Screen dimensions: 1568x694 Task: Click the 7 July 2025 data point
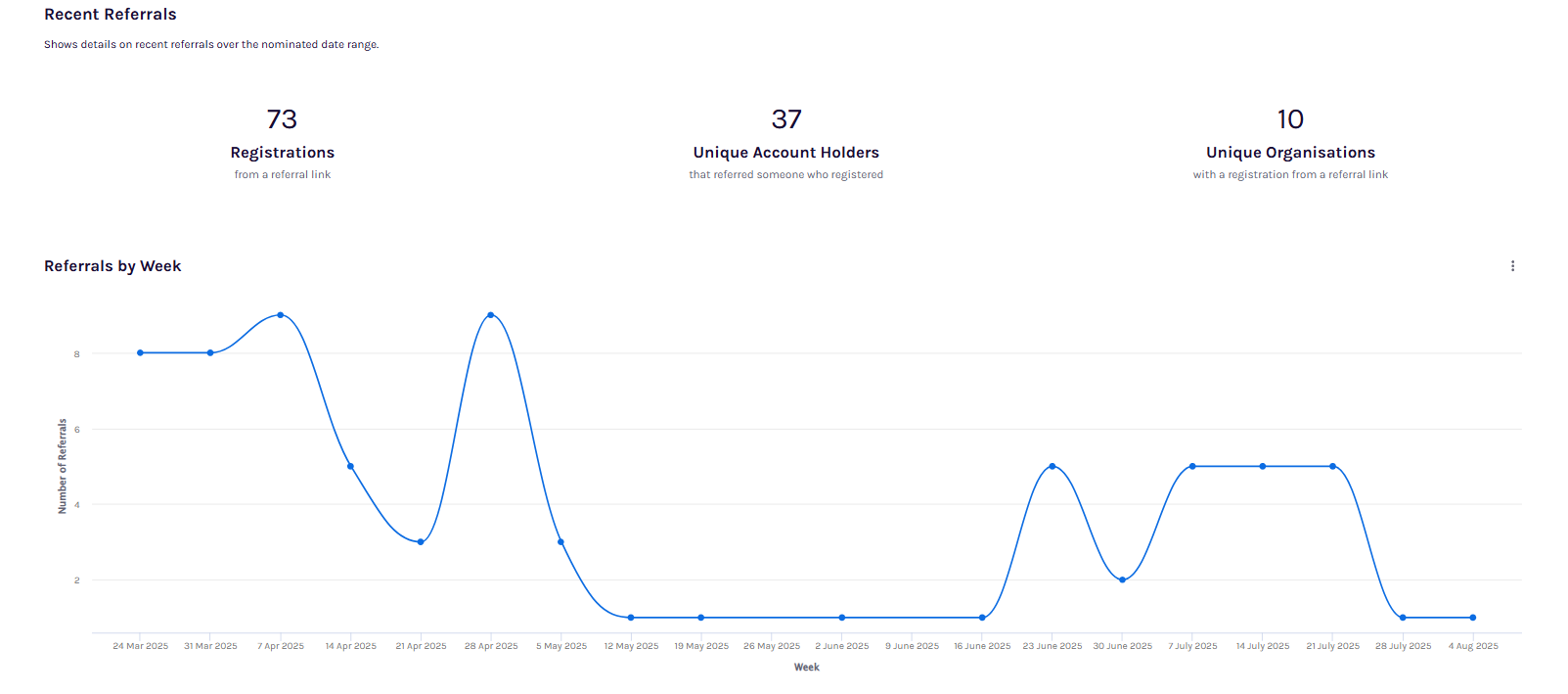click(1192, 466)
